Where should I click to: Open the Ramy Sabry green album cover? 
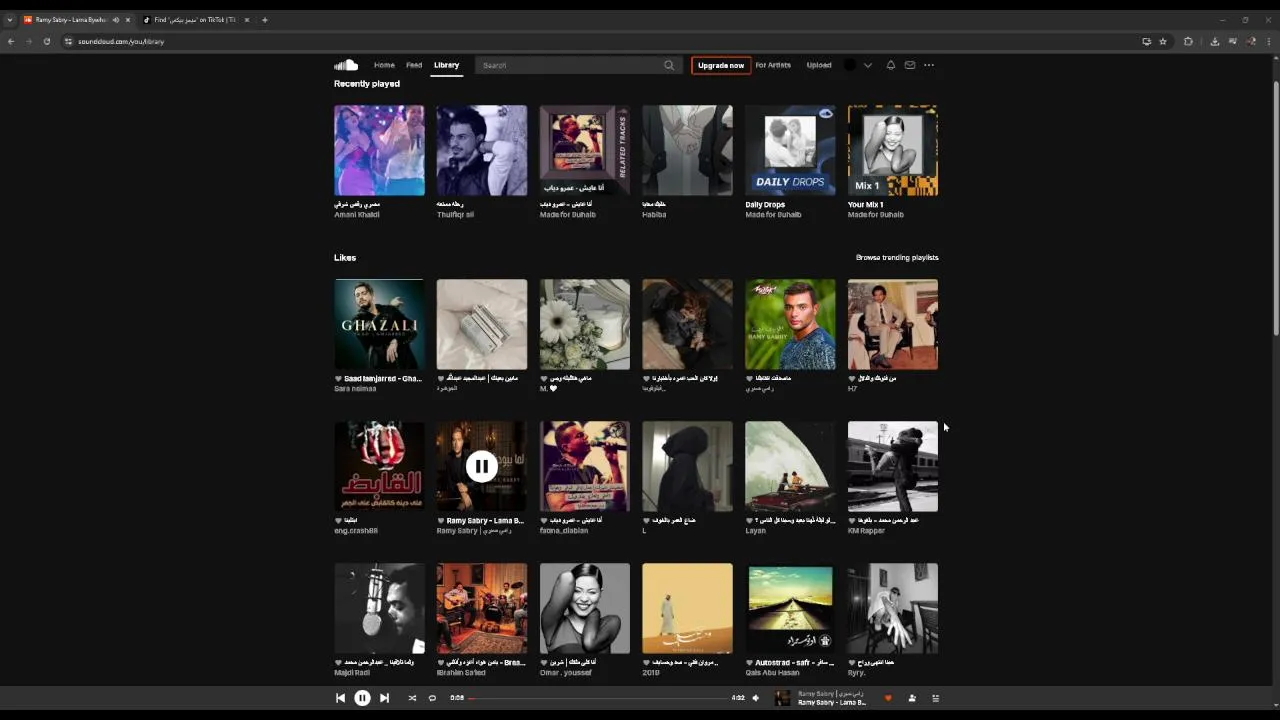point(790,324)
